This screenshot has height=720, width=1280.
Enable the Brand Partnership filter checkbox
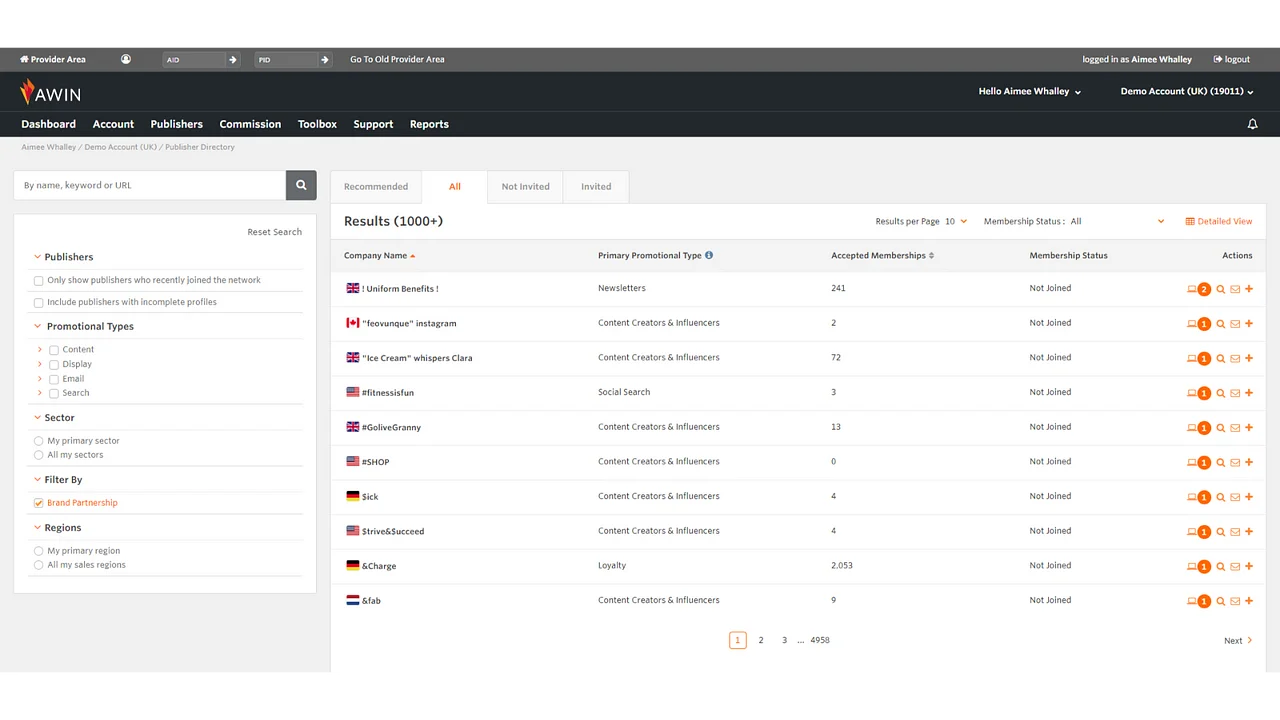pyautogui.click(x=38, y=502)
